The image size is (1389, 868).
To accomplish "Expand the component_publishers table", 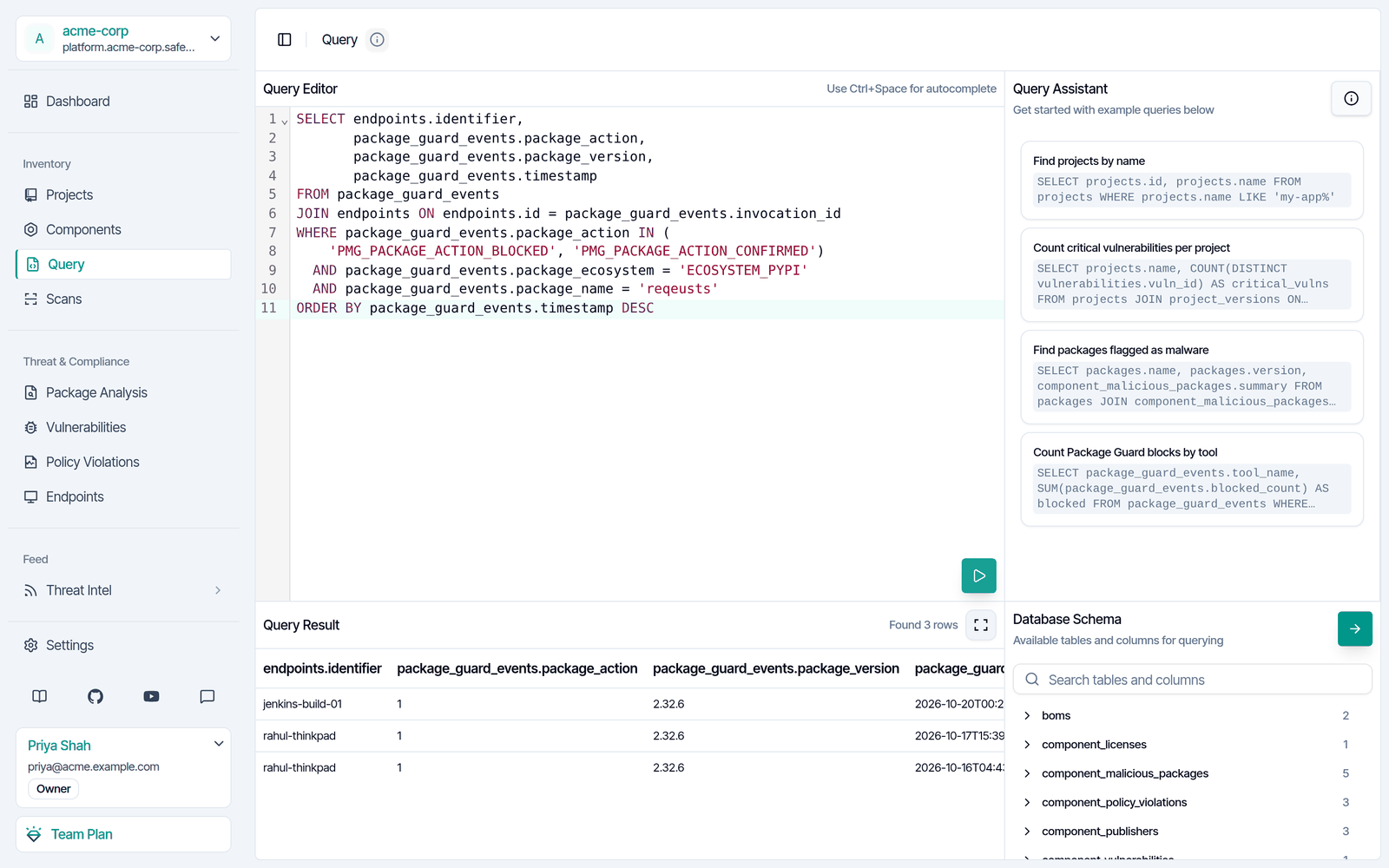I will 1027,832.
